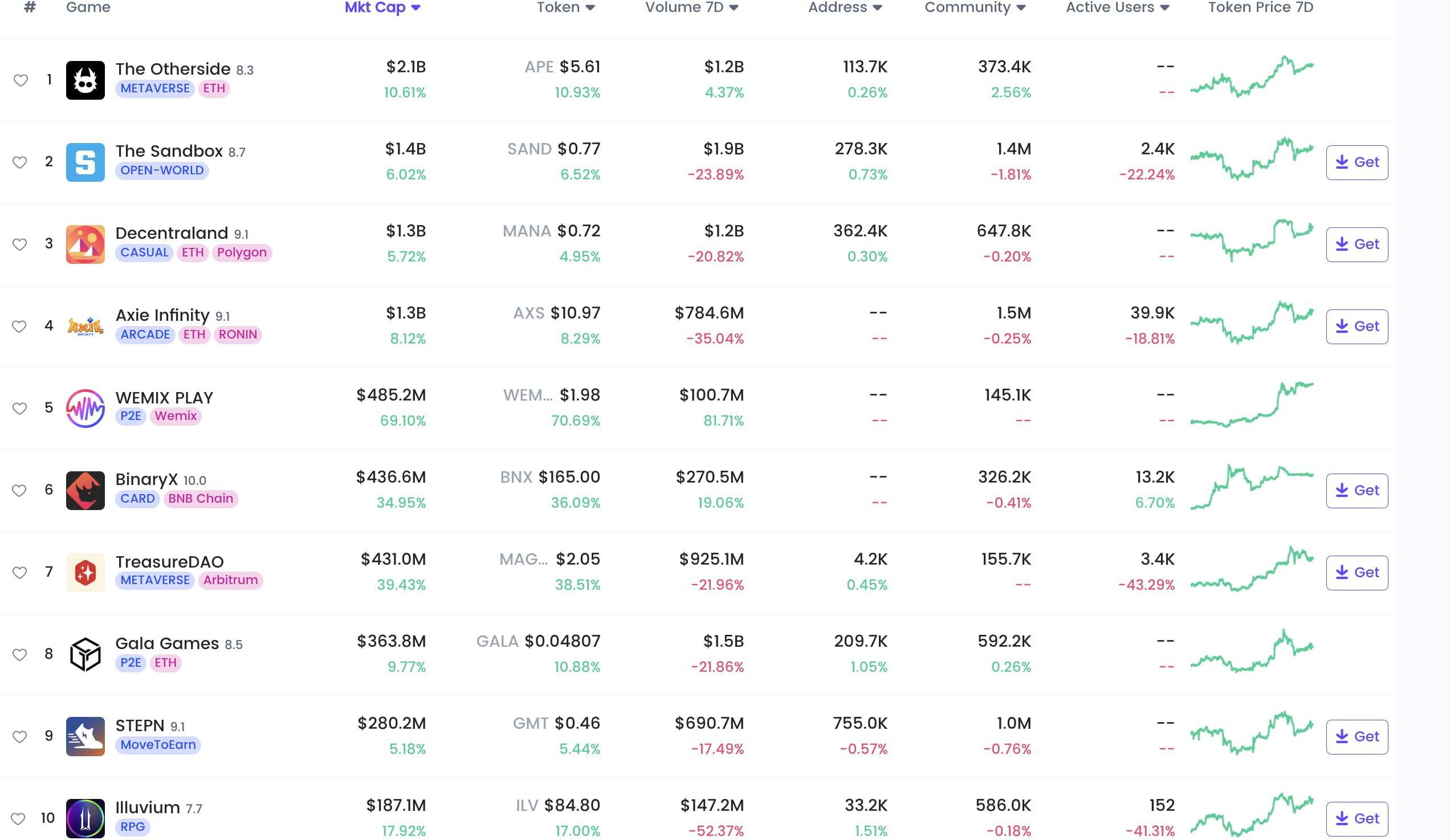Get The Sandbox via Get button

(x=1357, y=162)
